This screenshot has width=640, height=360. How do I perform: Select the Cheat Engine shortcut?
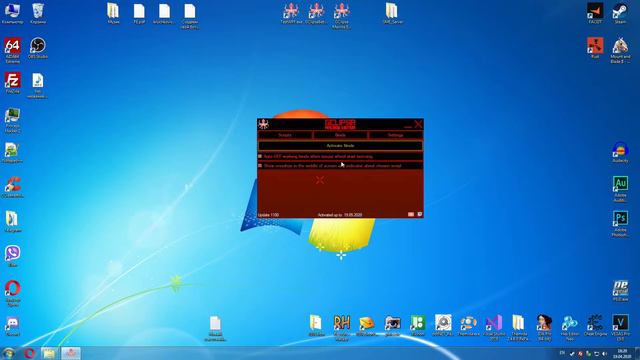coord(595,326)
